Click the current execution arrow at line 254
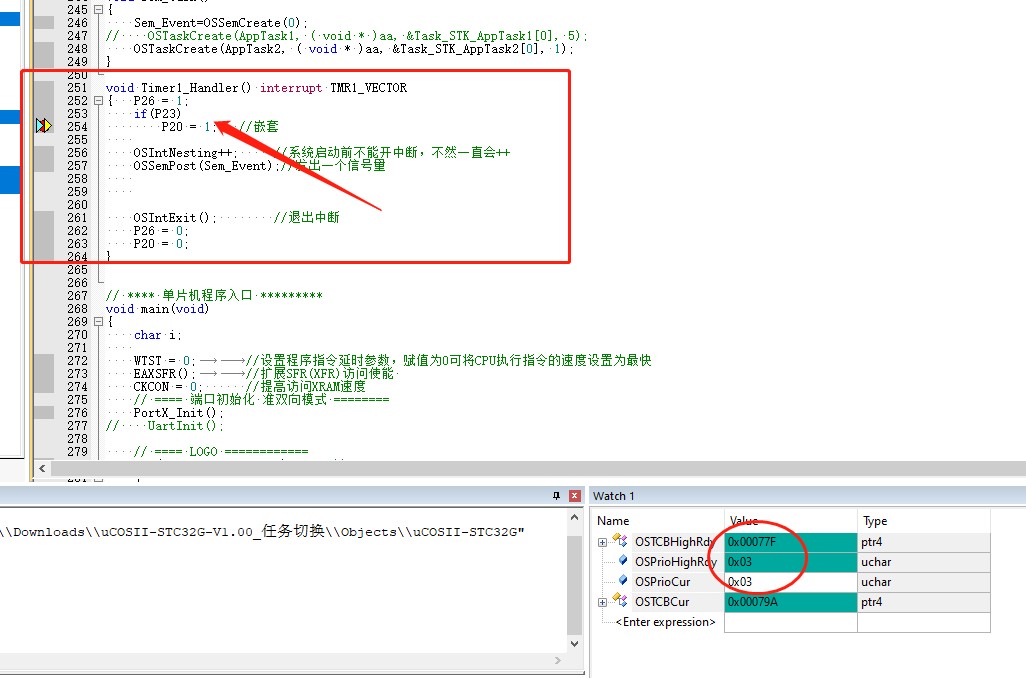1026x678 pixels. coord(44,125)
